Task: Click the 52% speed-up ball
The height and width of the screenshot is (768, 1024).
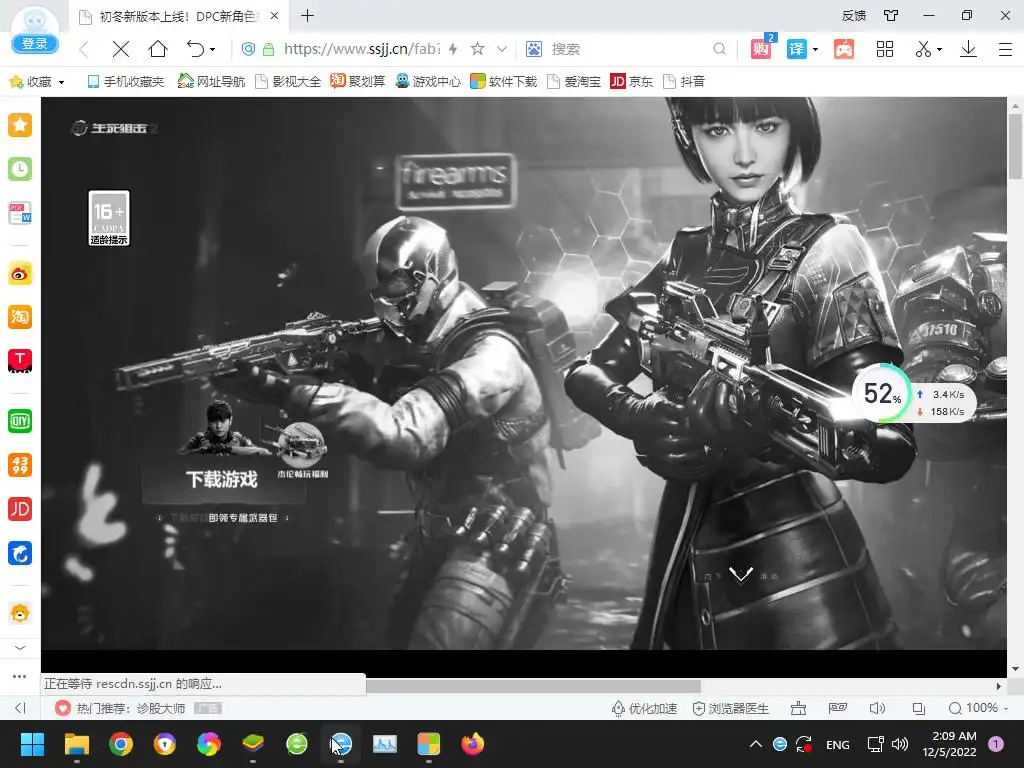Action: (882, 393)
